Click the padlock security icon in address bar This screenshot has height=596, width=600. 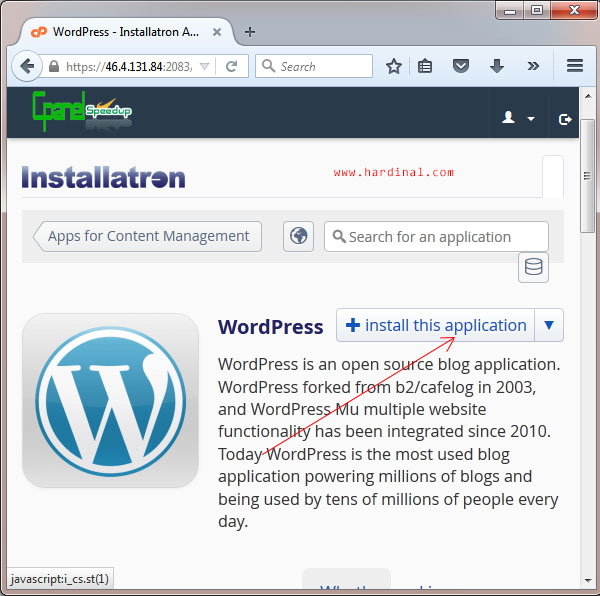coord(54,67)
